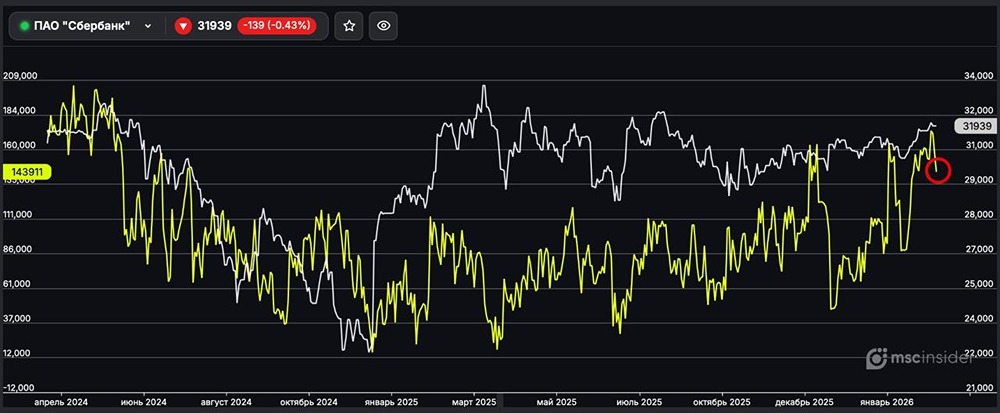Click the -12,000 left axis label

point(20,388)
